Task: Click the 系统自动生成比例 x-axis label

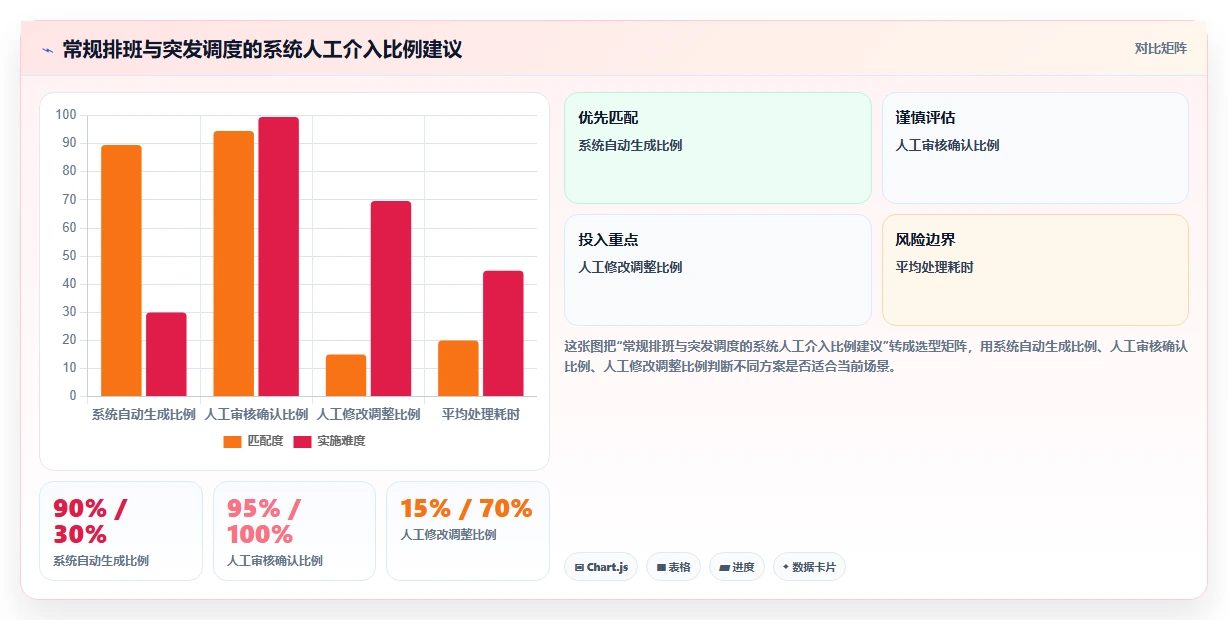Action: pos(143,414)
